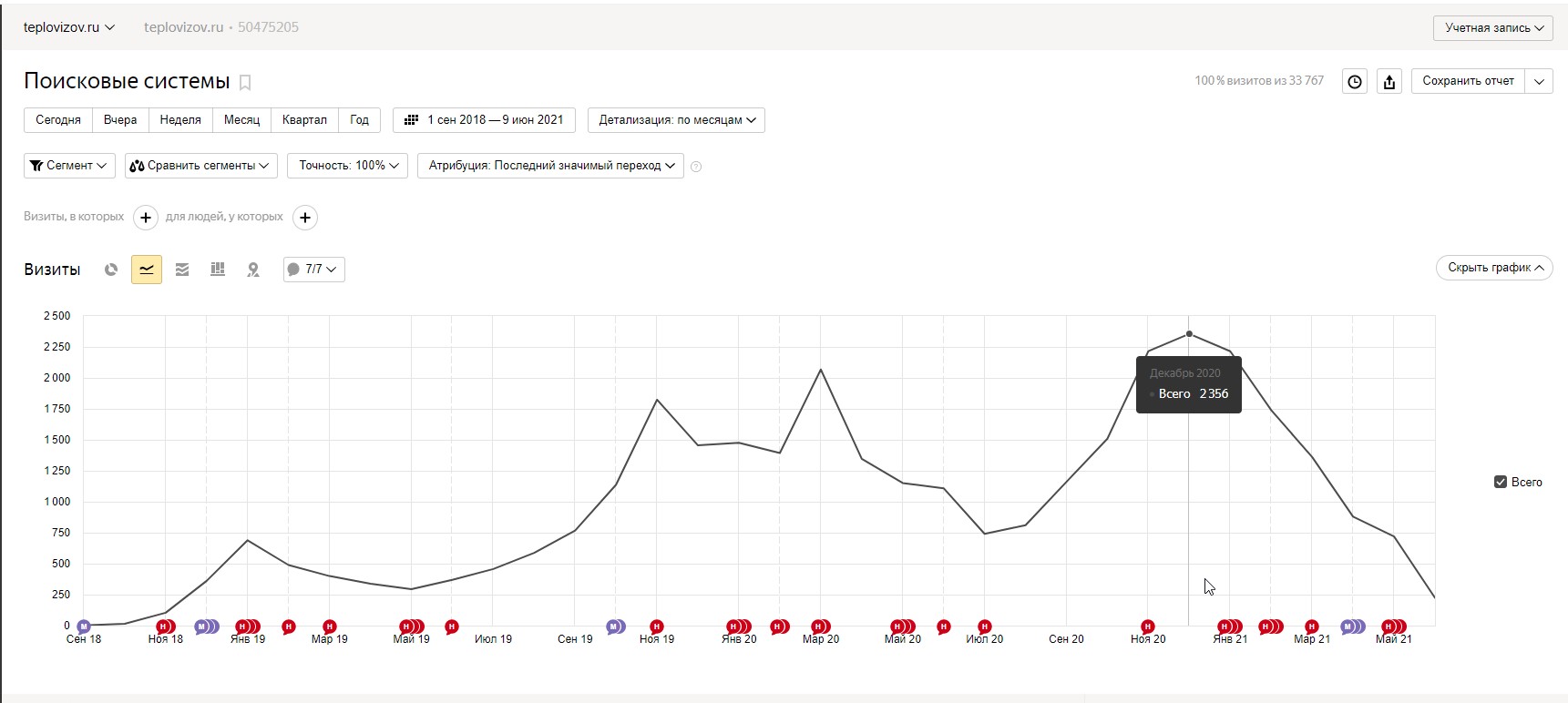Switch chart to bar column view

[x=218, y=270]
